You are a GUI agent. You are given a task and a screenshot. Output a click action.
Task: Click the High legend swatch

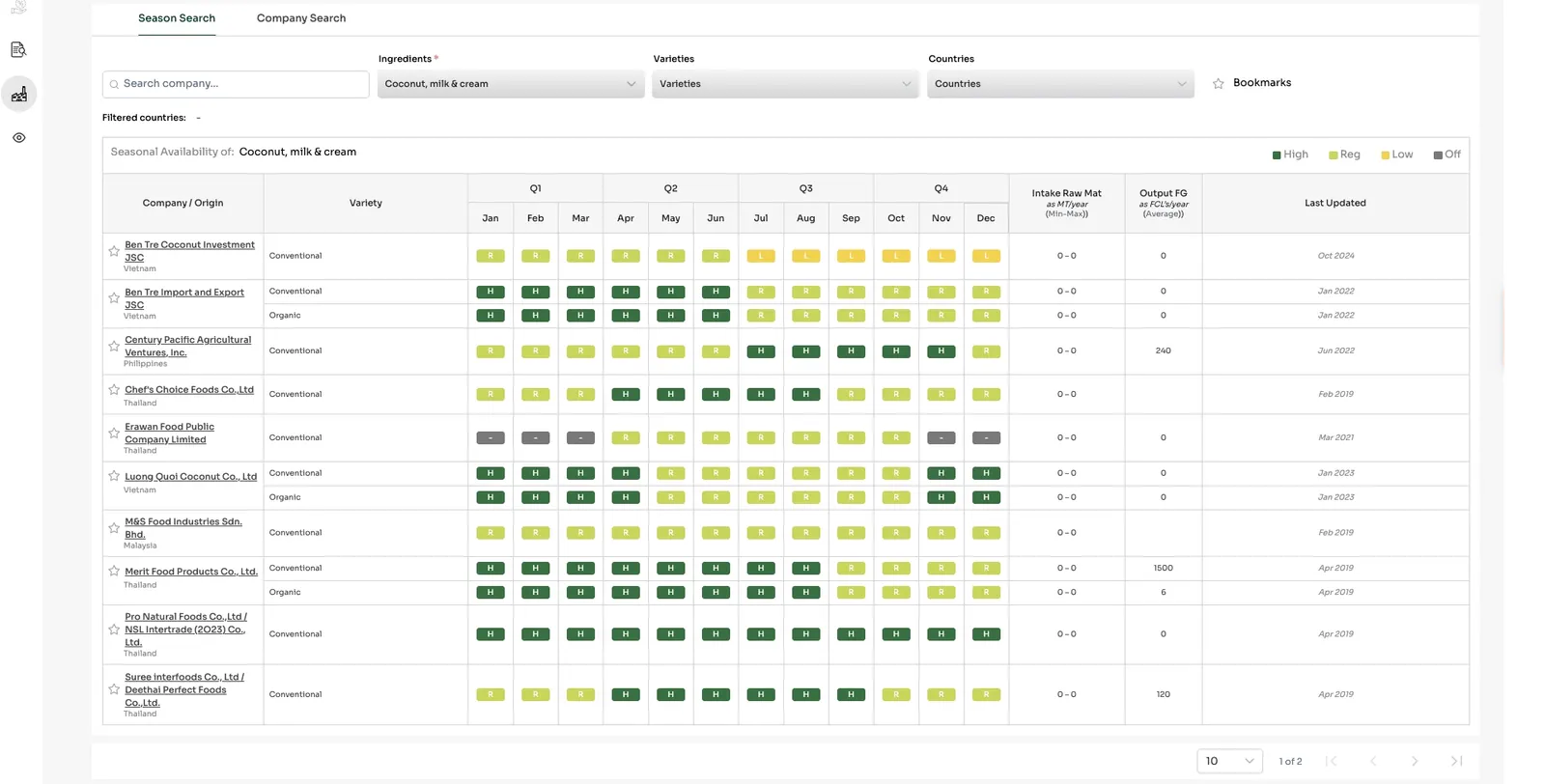point(1277,155)
